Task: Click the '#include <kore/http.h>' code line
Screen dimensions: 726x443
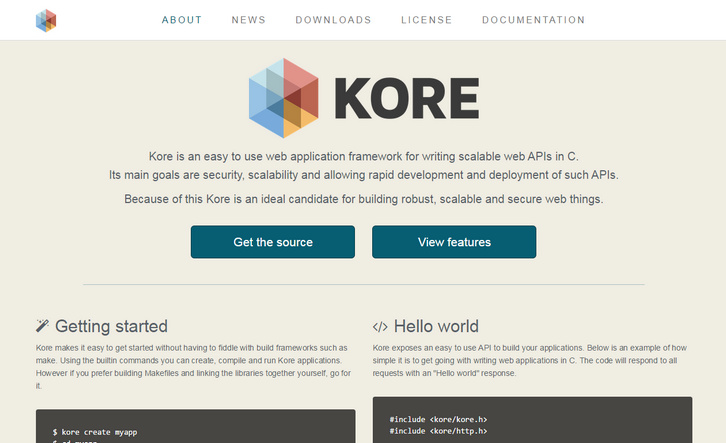Action: click(438, 431)
